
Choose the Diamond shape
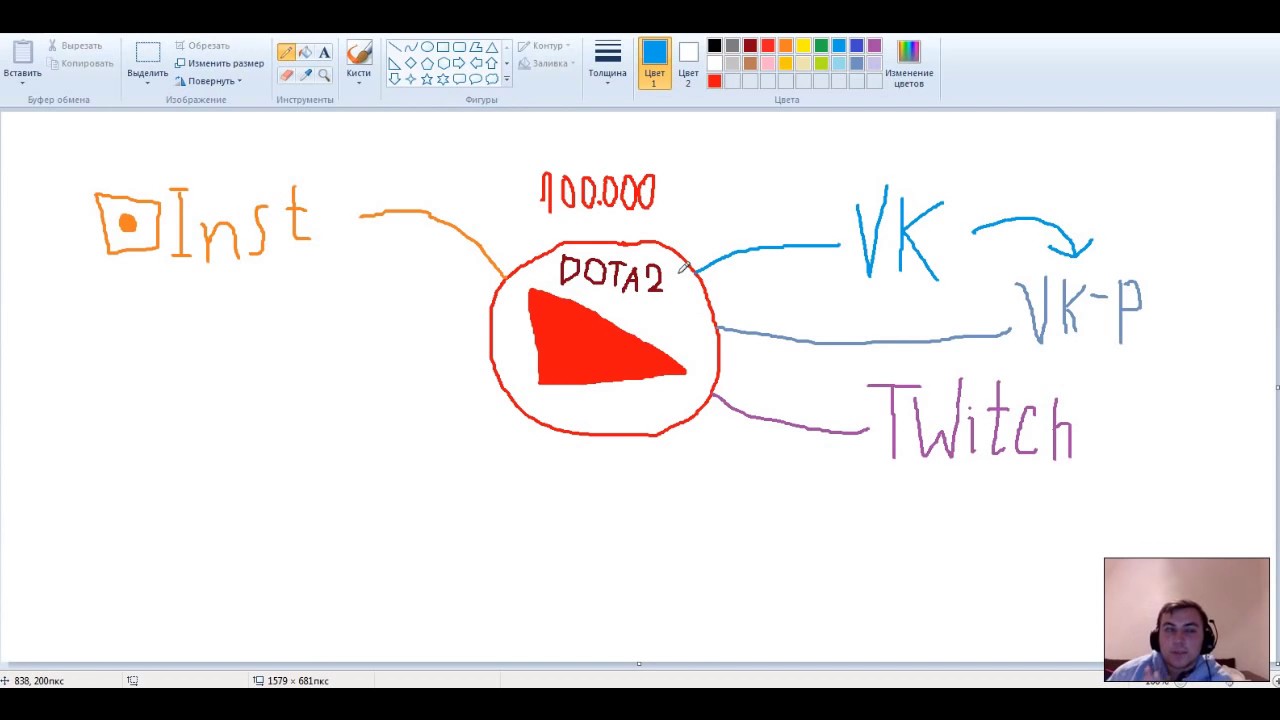point(411,63)
